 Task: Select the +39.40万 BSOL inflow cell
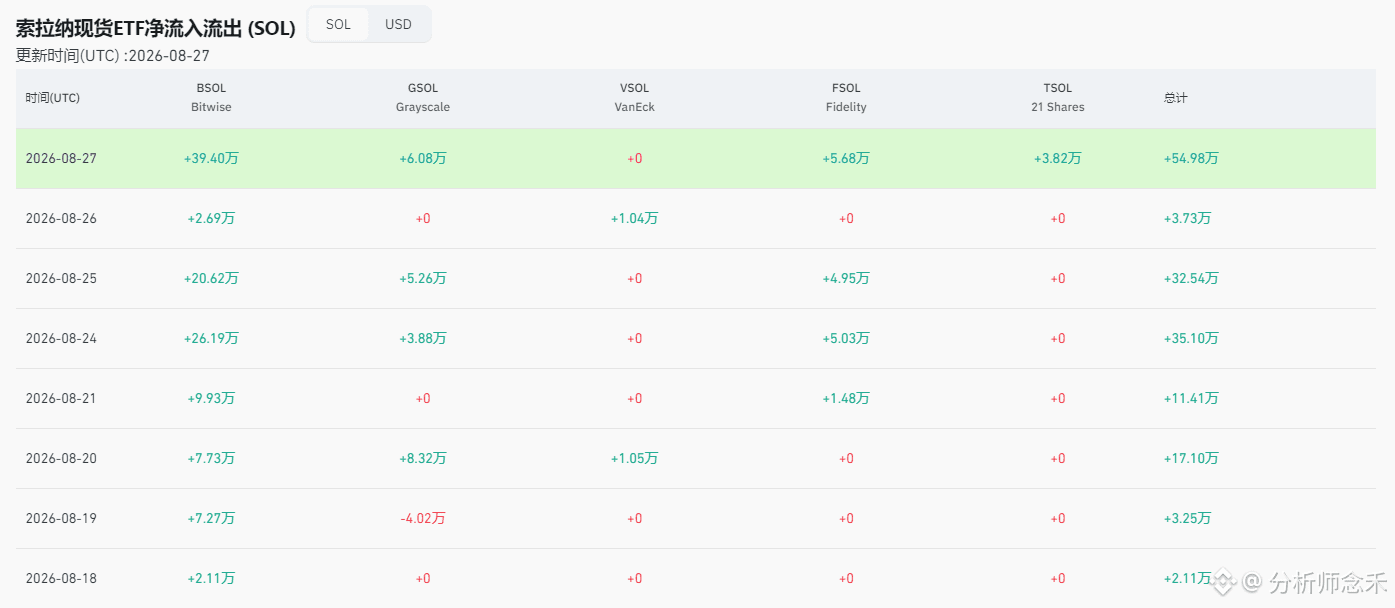click(211, 158)
